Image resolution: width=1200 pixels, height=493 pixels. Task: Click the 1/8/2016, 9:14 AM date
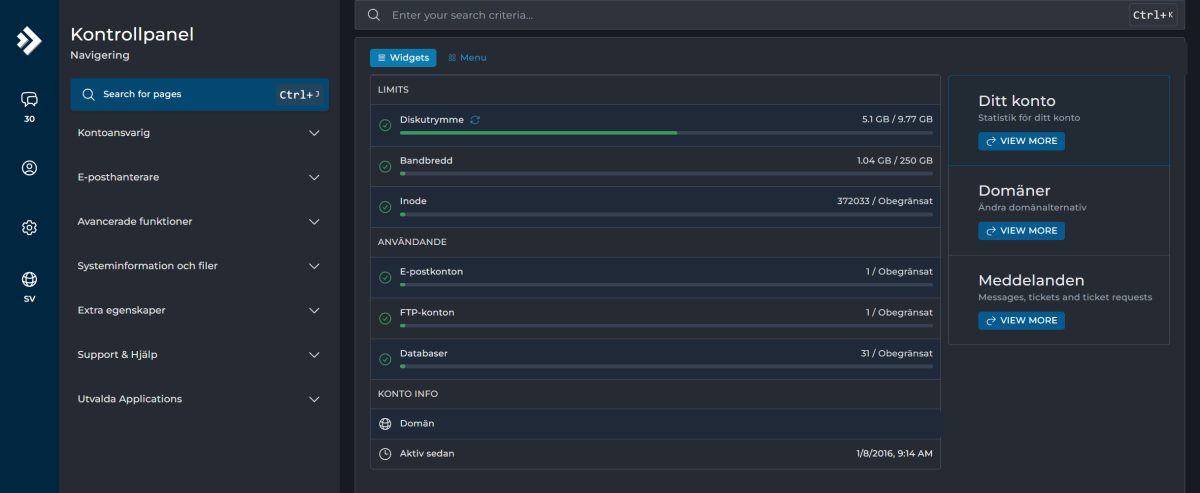(894, 454)
